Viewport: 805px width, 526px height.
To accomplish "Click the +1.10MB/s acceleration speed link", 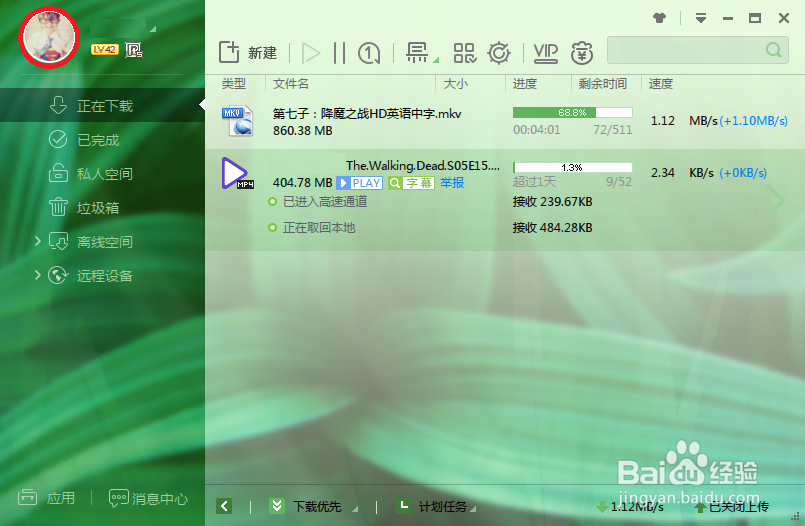I will 753,121.
